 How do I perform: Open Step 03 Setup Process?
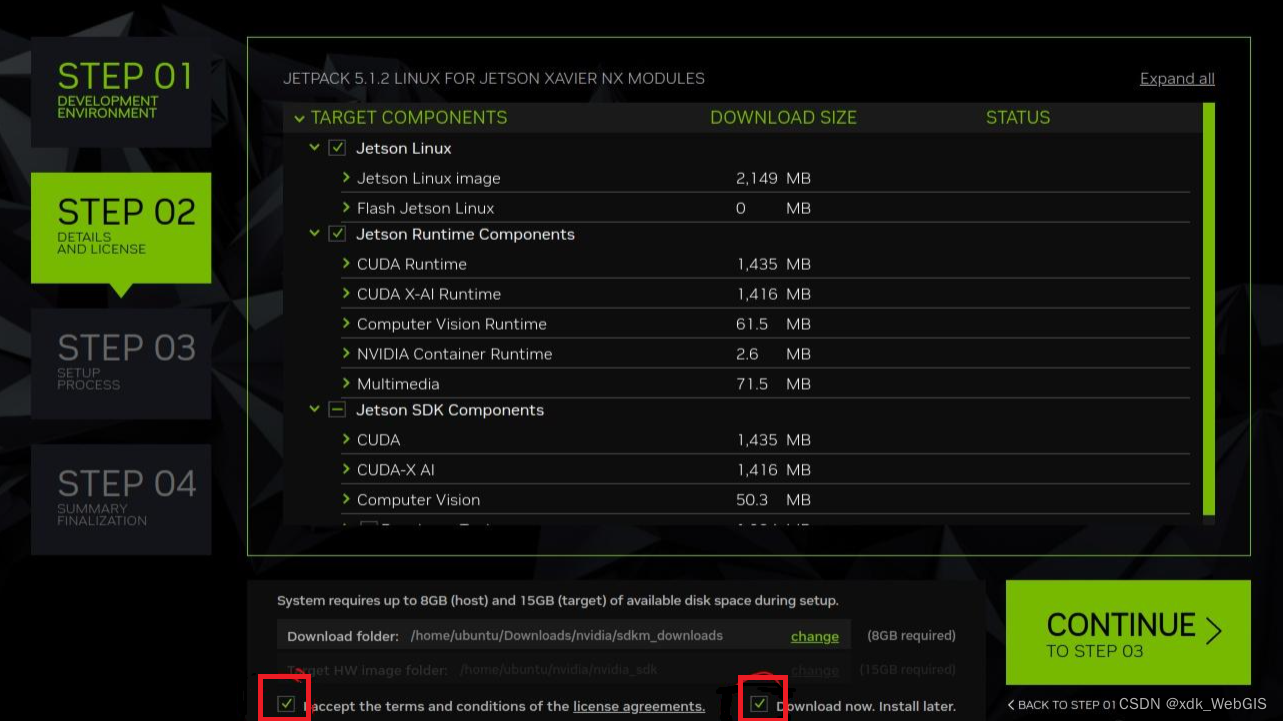click(x=121, y=364)
